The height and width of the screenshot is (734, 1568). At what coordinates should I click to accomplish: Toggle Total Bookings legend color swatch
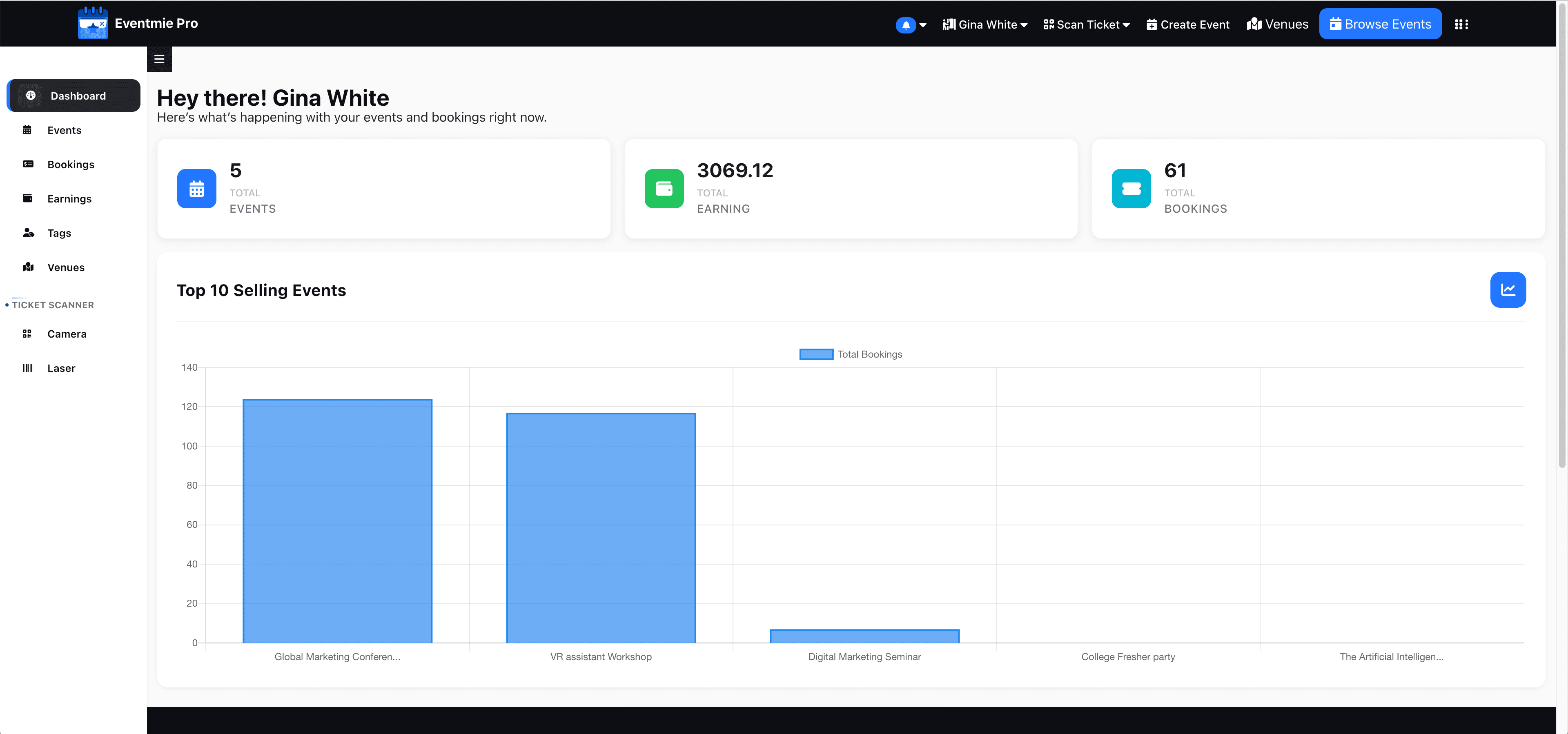pyautogui.click(x=816, y=354)
